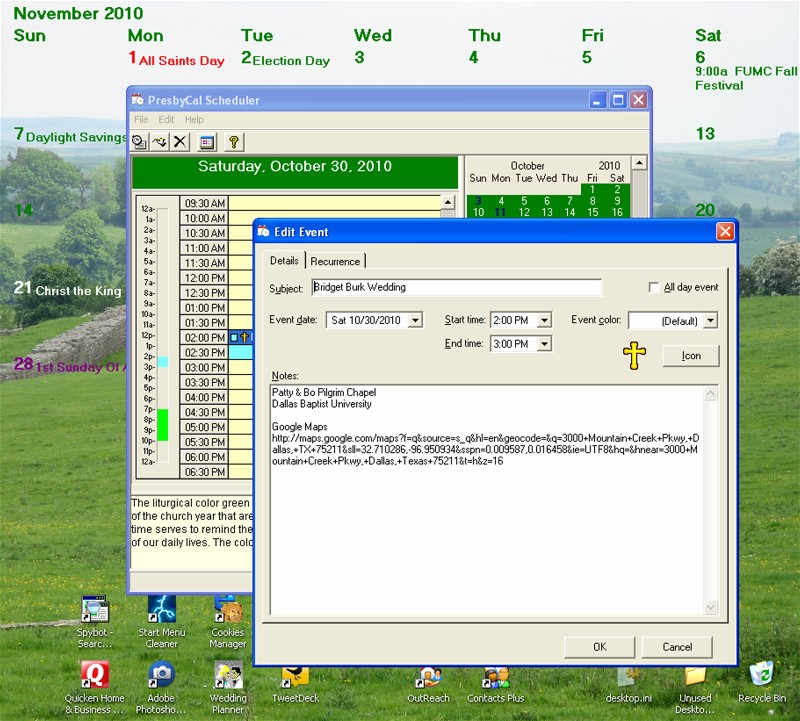Screen dimensions: 800x721
Task: Click into the Subject text field
Action: [456, 288]
